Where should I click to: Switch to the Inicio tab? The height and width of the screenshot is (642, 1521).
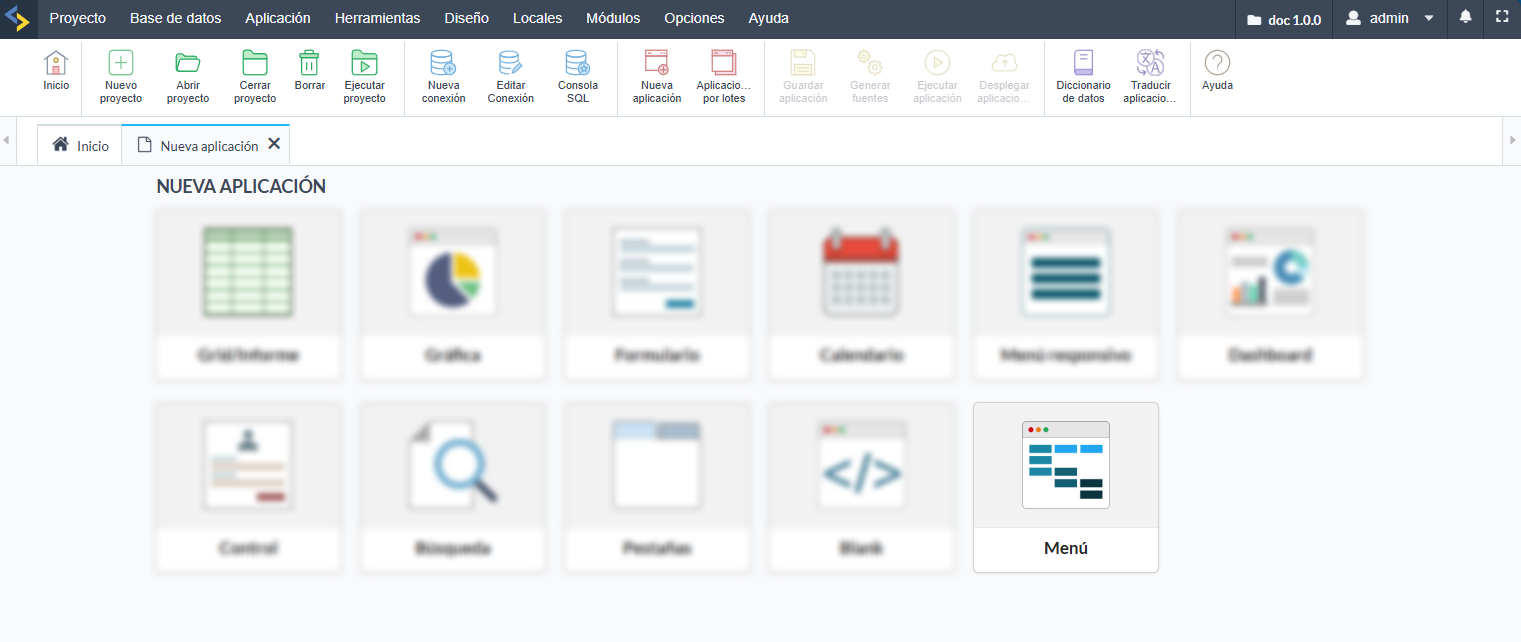click(80, 146)
